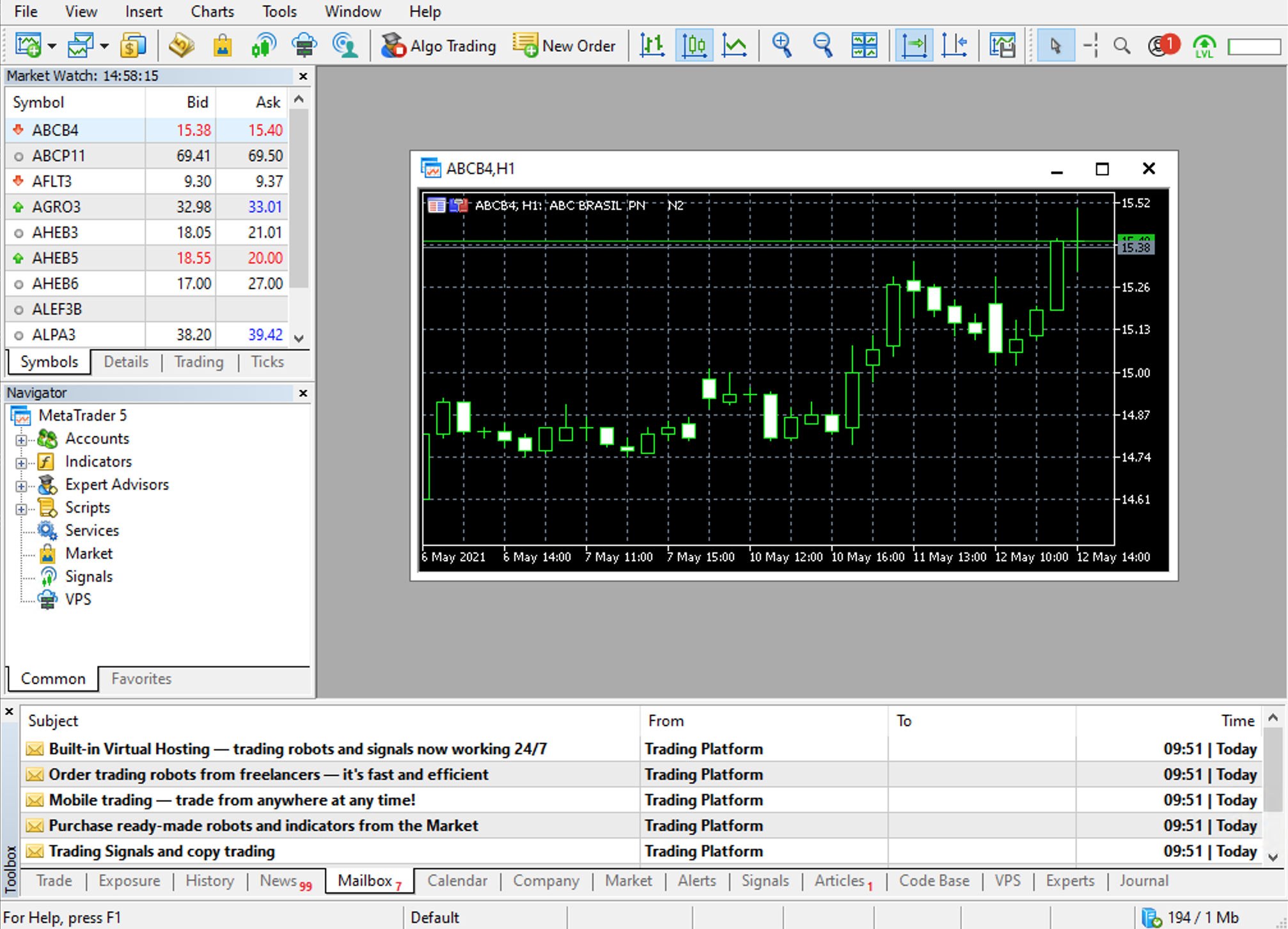Expand Indicators in Navigator
Screen dimensions: 1288x929
point(21,463)
